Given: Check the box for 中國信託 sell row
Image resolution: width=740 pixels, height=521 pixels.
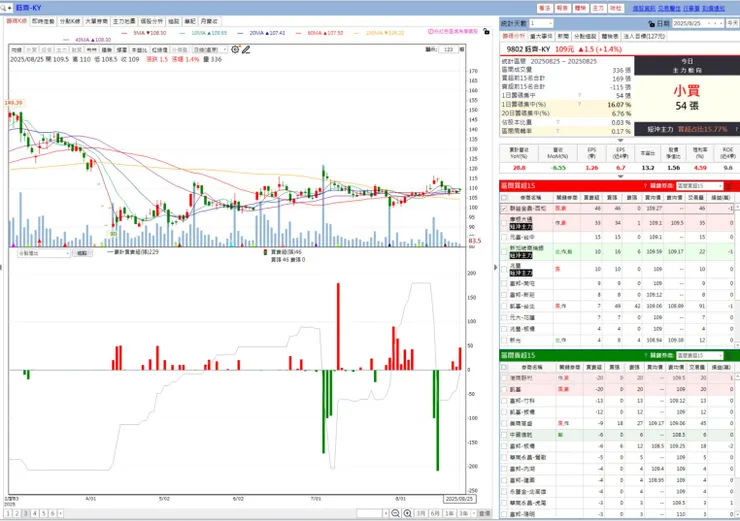Looking at the screenshot, I should click(504, 435).
